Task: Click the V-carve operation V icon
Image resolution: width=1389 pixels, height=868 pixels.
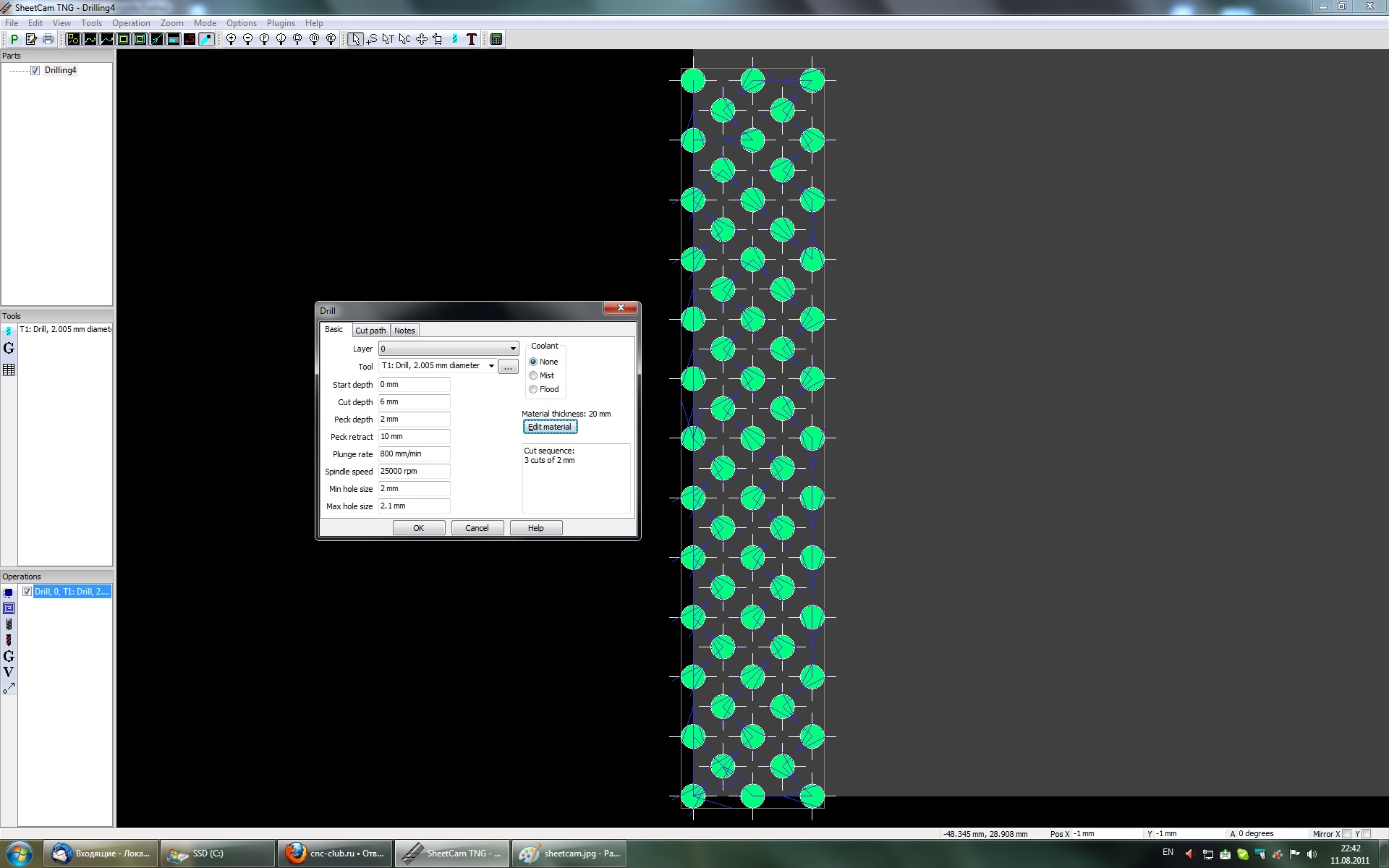Action: (x=9, y=672)
